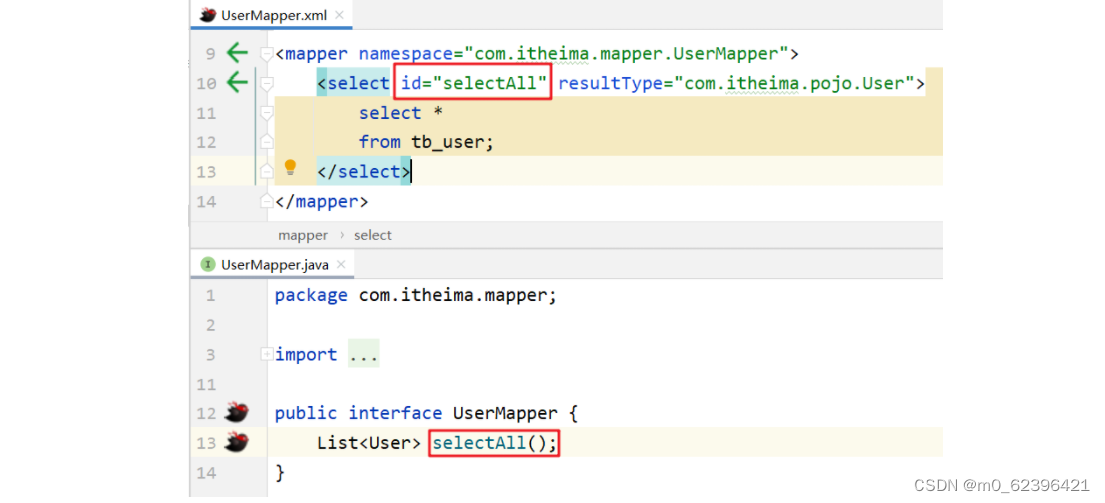Click 'package com.itheima.mapper;' line
Image resolution: width=1105 pixels, height=503 pixels.
[416, 295]
